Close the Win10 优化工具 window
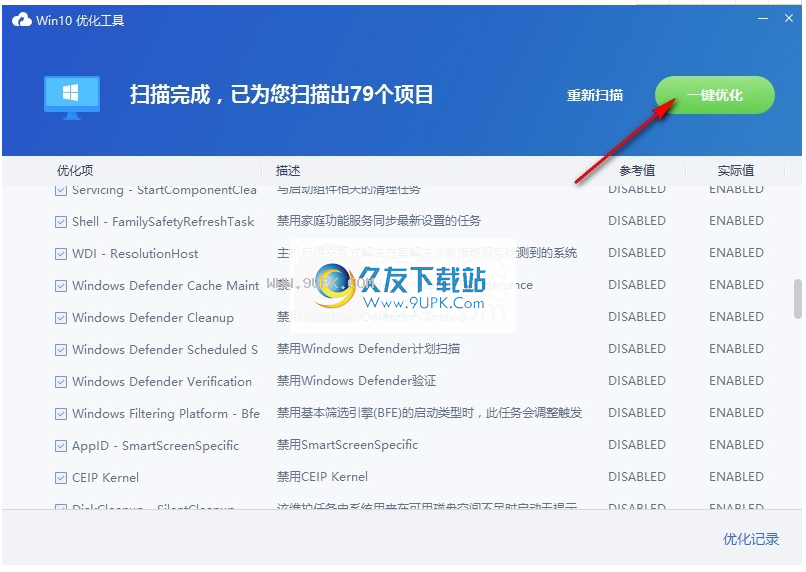 pos(789,19)
